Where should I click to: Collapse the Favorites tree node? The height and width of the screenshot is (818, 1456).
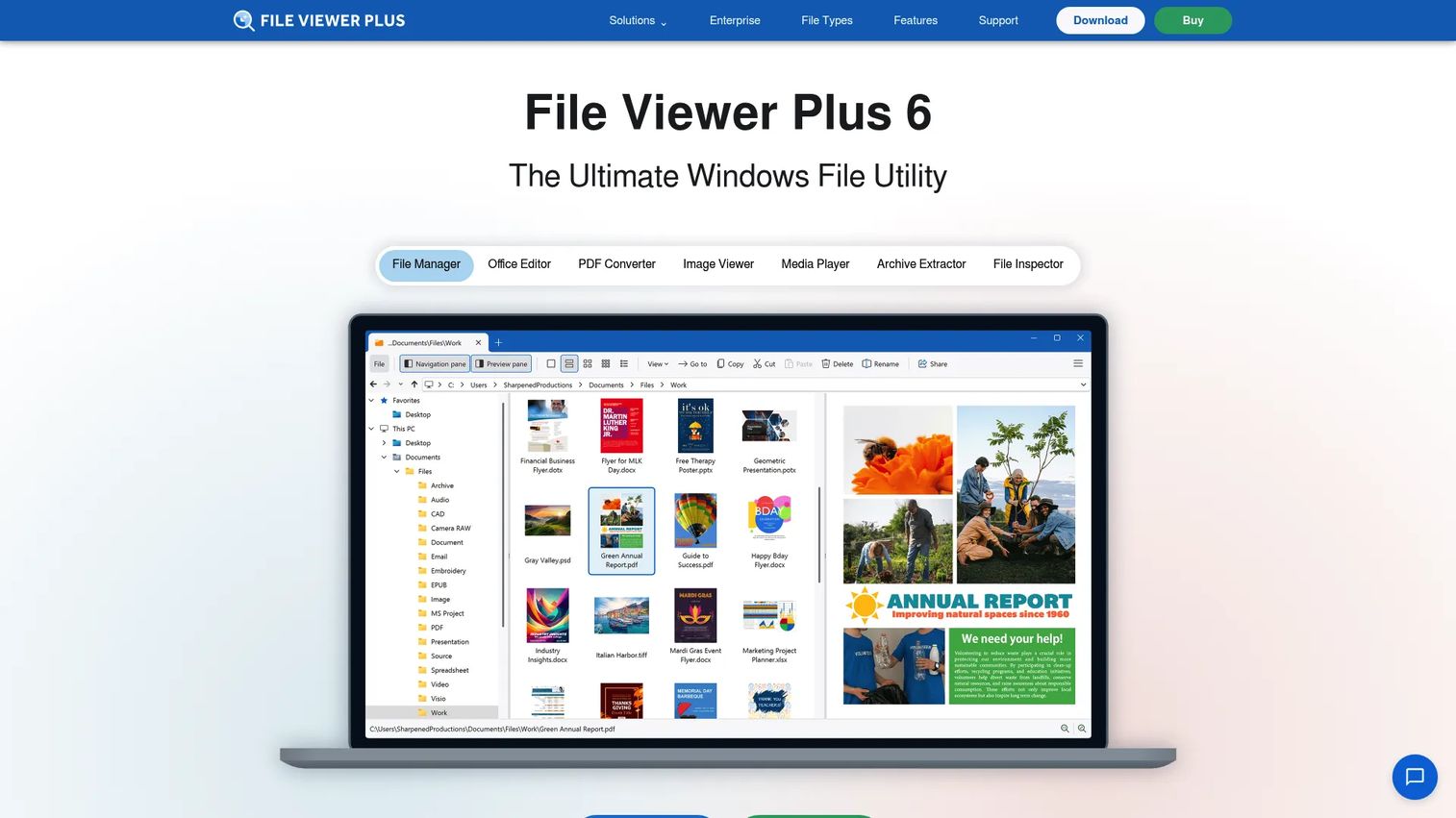coord(372,400)
